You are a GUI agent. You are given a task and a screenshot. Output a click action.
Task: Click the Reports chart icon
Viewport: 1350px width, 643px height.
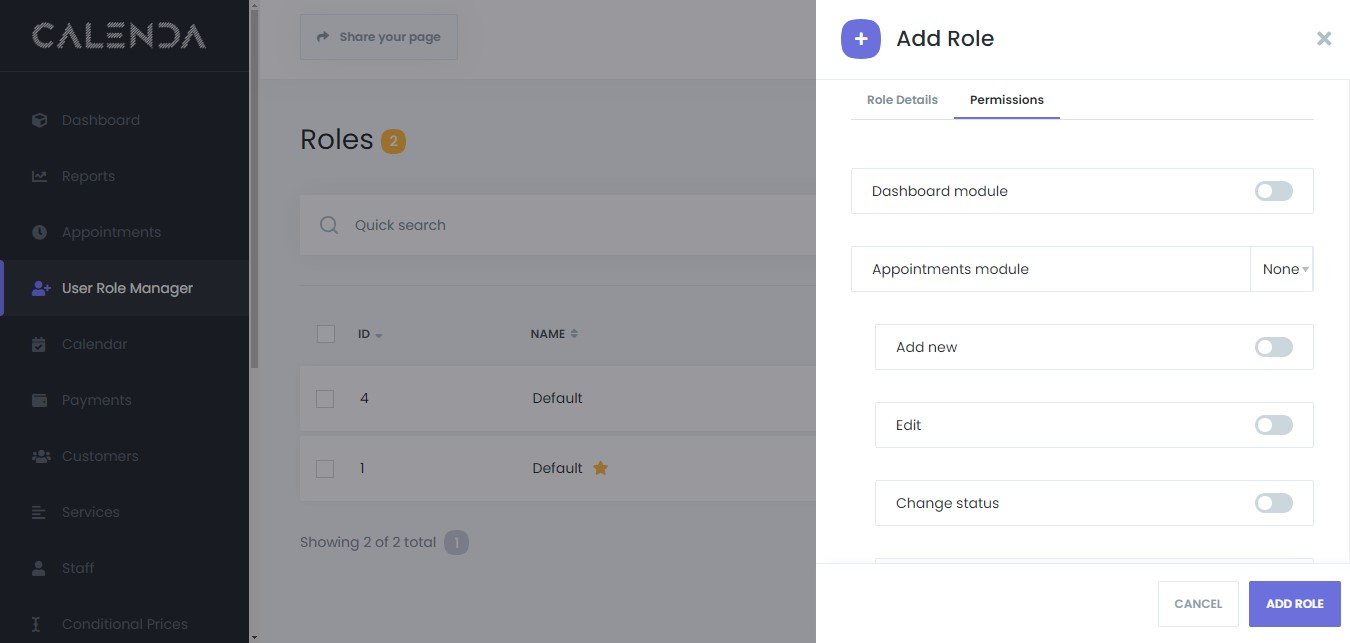click(40, 176)
